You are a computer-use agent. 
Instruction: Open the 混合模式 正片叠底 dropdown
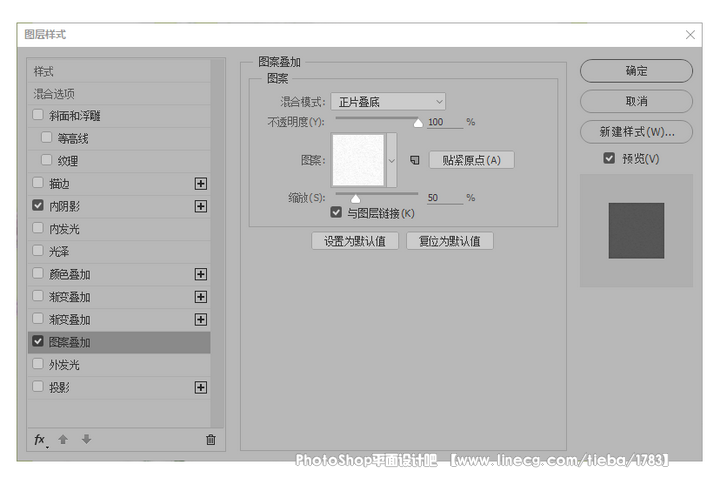(388, 101)
